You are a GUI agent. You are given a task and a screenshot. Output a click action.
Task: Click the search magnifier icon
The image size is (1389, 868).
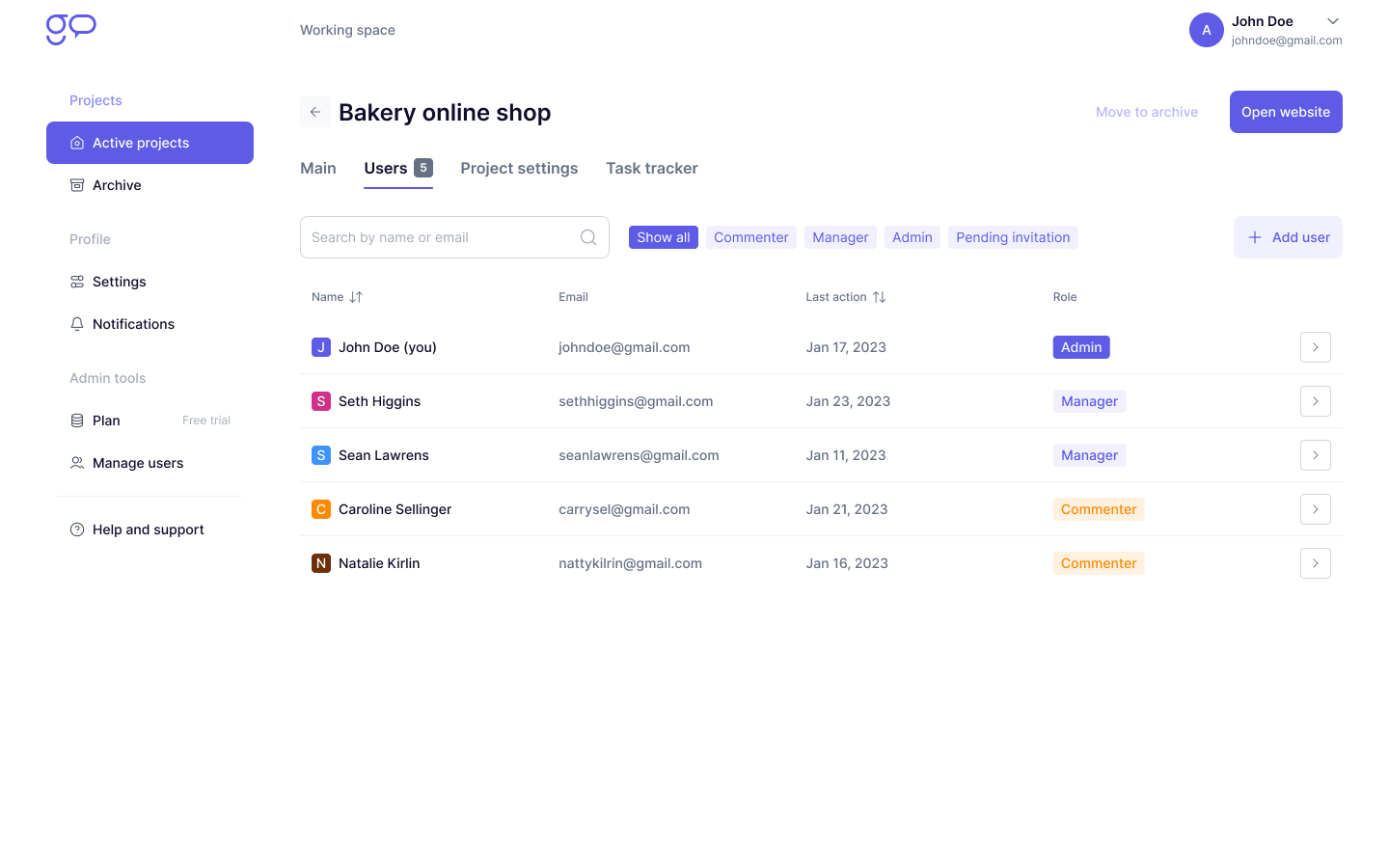587,237
